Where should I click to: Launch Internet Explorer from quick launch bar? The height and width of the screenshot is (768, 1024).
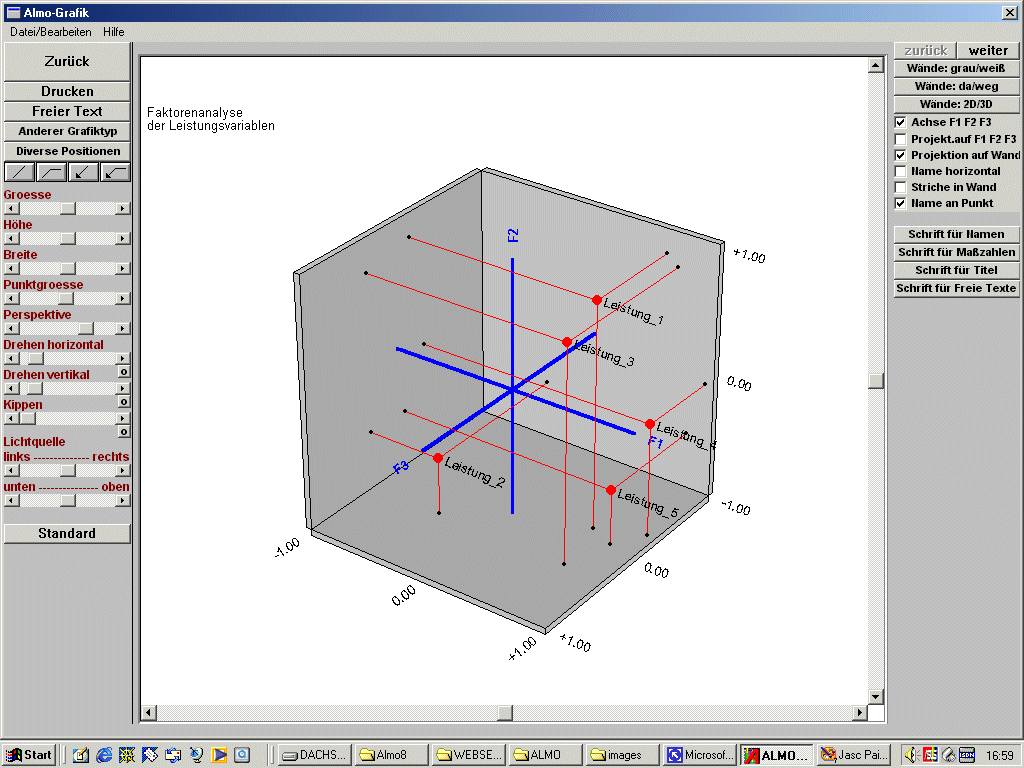[x=103, y=755]
